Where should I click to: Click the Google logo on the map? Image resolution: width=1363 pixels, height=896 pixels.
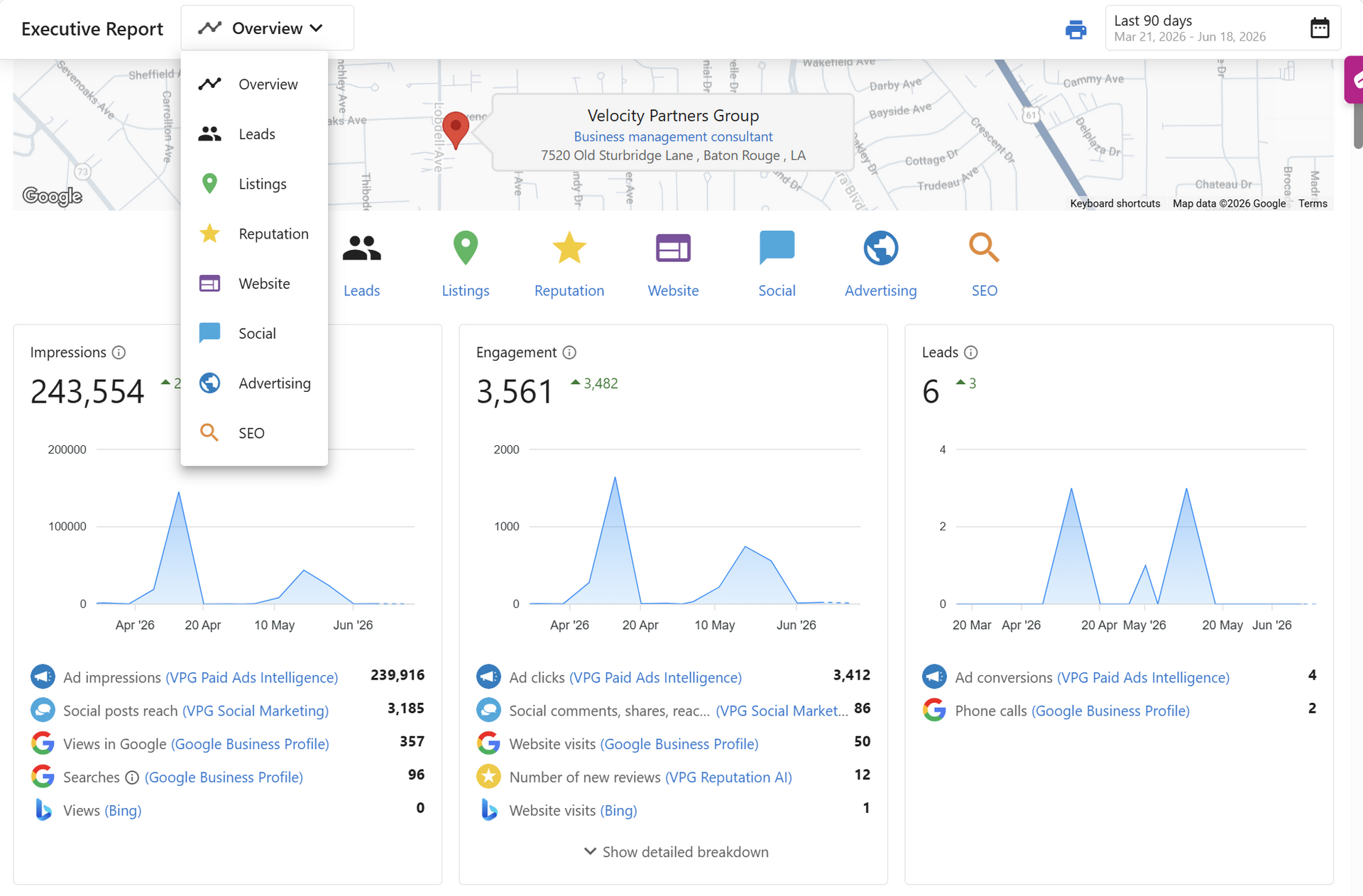tap(53, 196)
